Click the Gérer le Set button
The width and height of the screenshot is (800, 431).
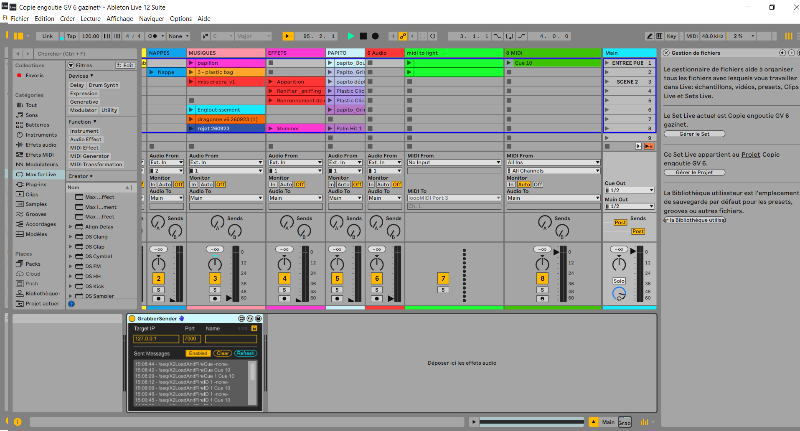tap(694, 133)
